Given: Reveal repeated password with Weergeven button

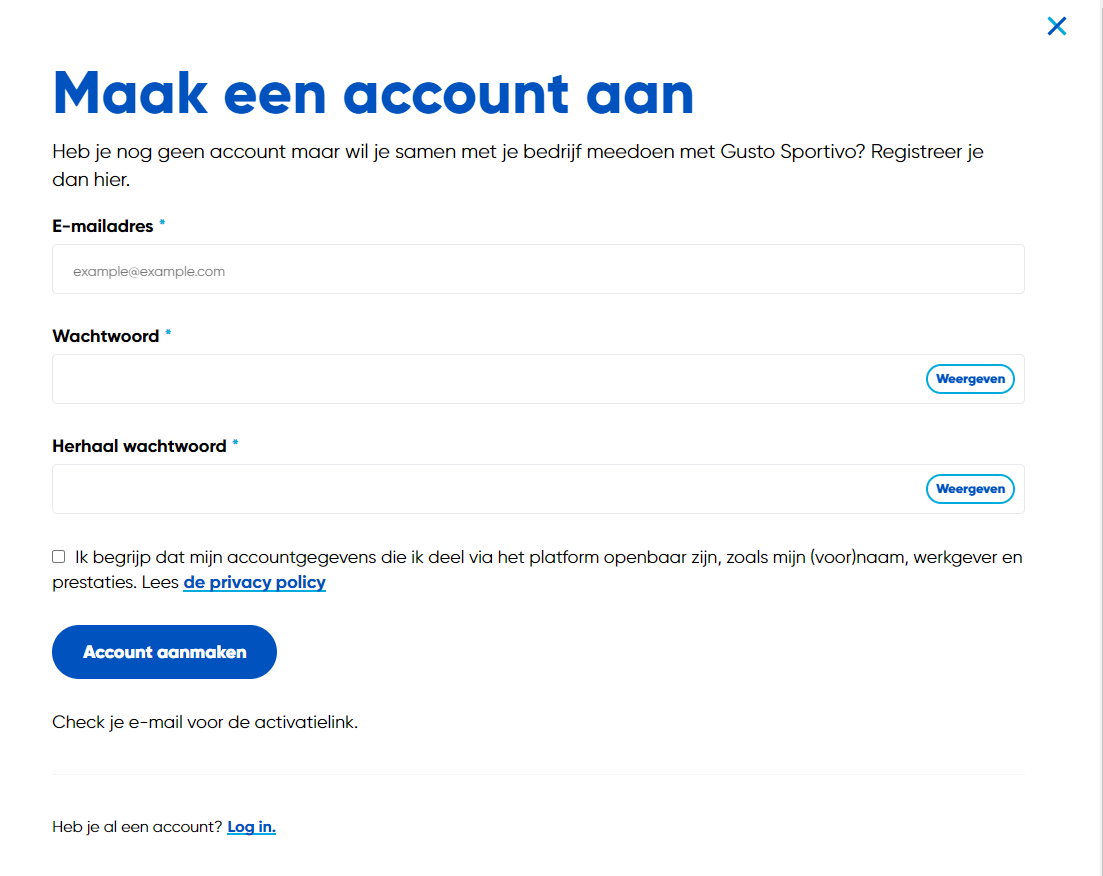Looking at the screenshot, I should click(x=970, y=489).
